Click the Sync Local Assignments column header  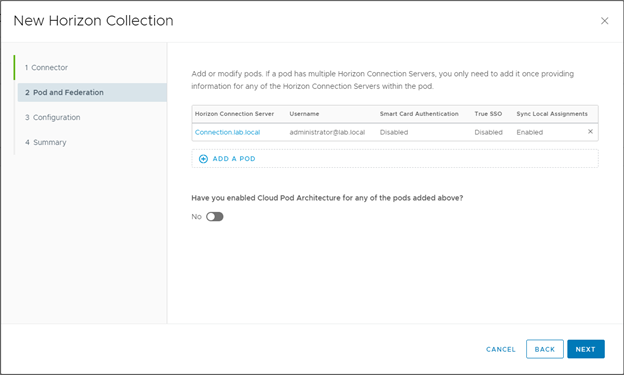click(x=552, y=114)
